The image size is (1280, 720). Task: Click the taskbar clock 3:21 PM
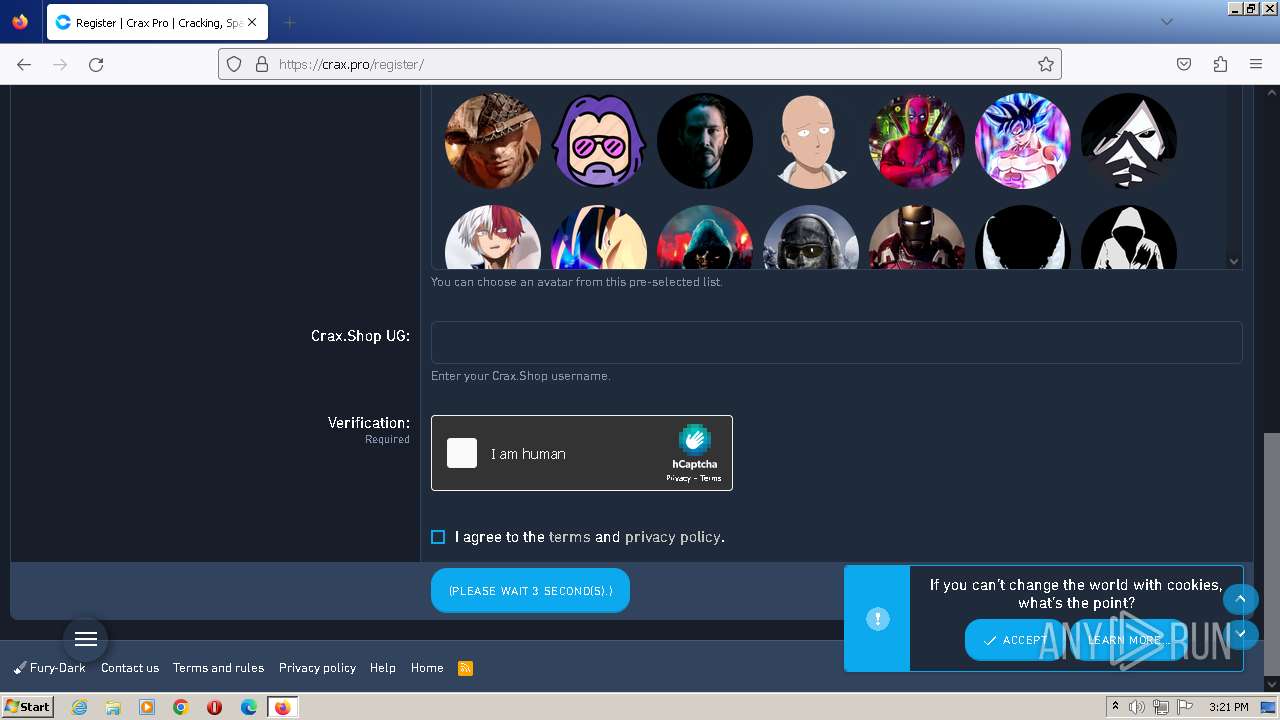pyautogui.click(x=1228, y=707)
